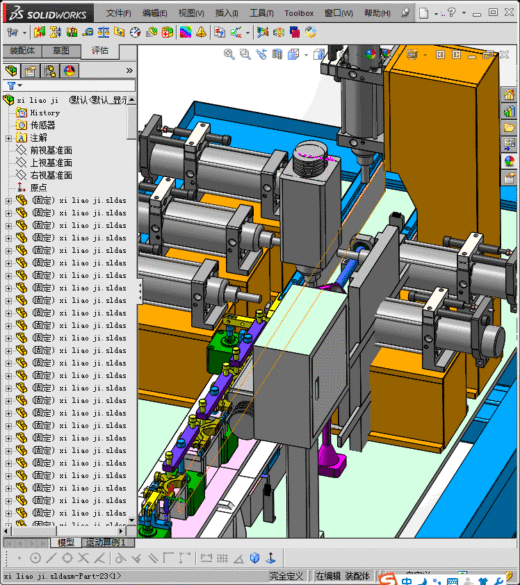Expand the double-chevron panel tabs overflow
Viewport: 520px width, 585px height.
click(129, 71)
